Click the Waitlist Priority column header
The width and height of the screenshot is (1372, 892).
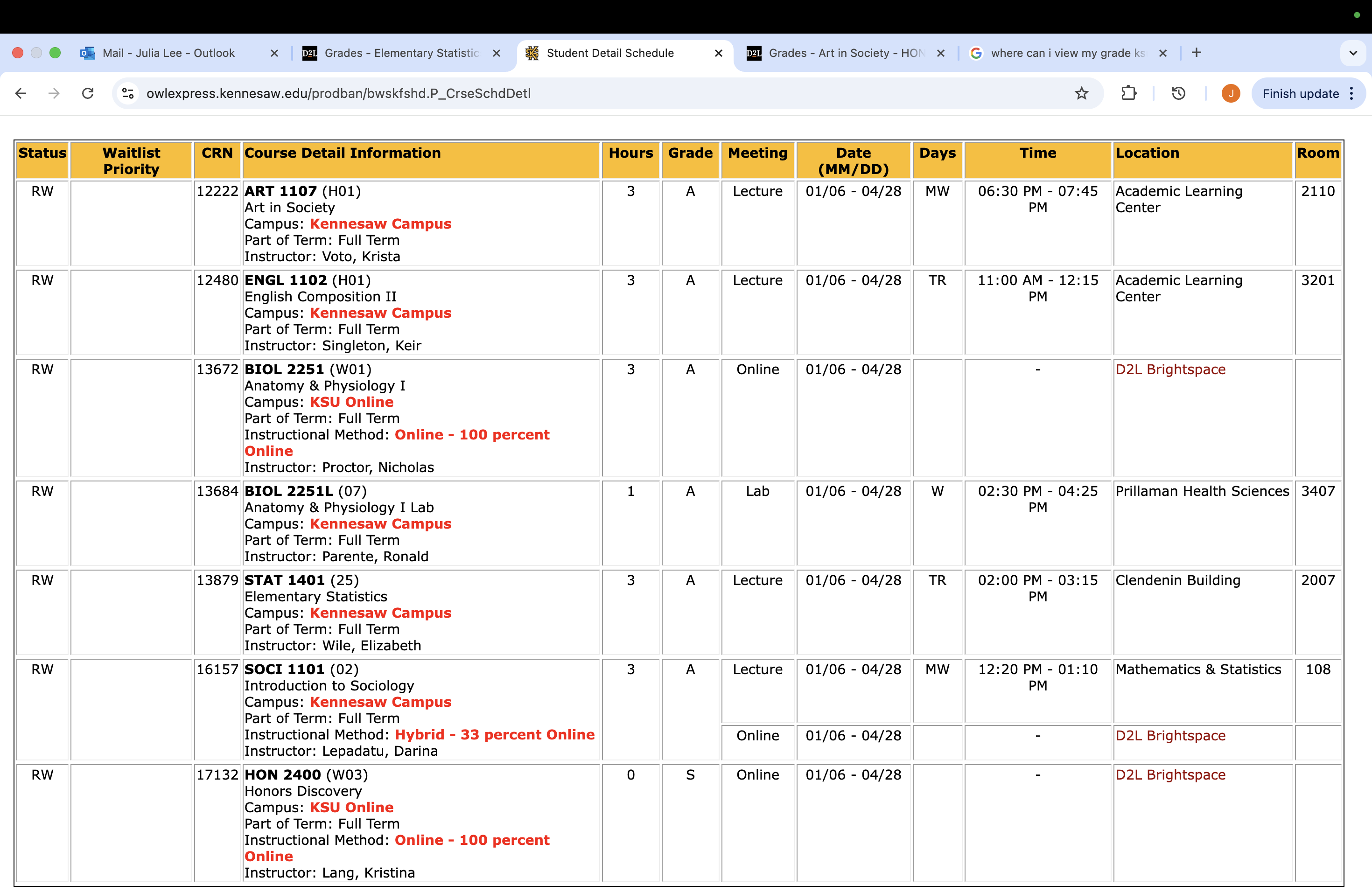pos(132,161)
